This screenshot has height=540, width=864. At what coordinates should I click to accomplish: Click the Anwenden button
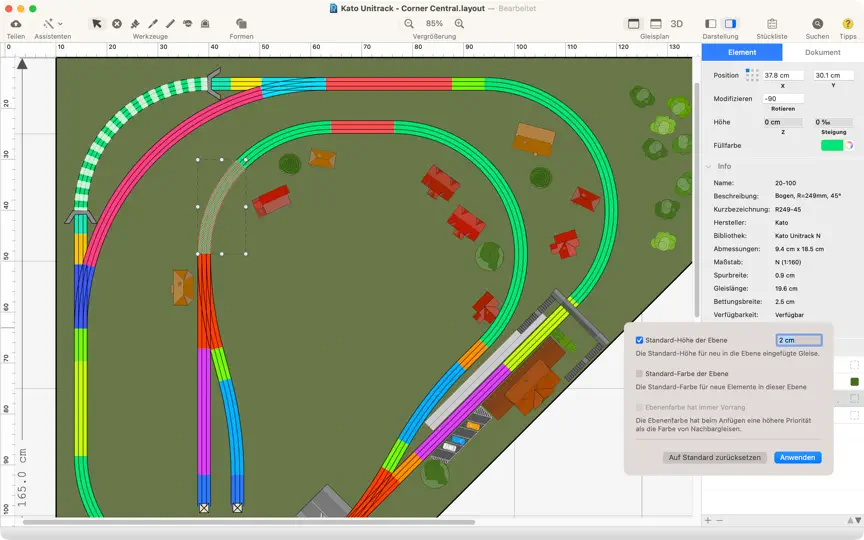[x=797, y=457]
